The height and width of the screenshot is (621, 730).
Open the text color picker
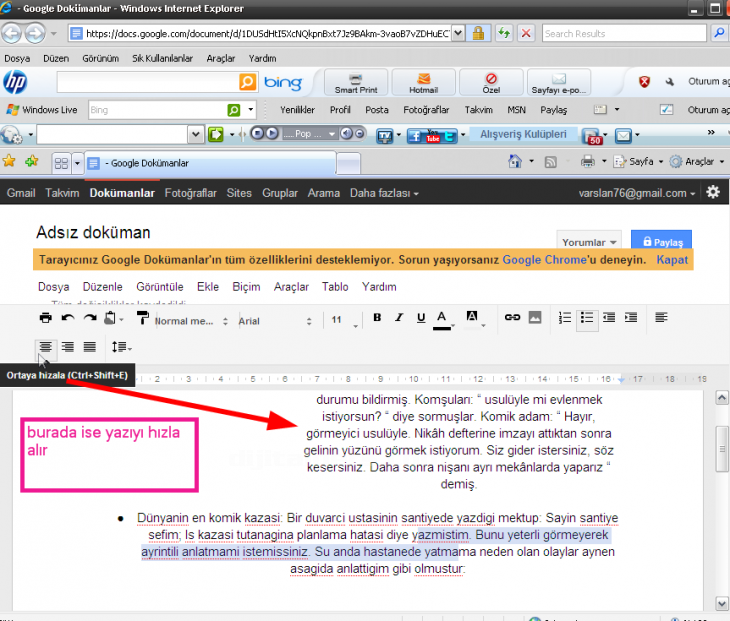(443, 318)
